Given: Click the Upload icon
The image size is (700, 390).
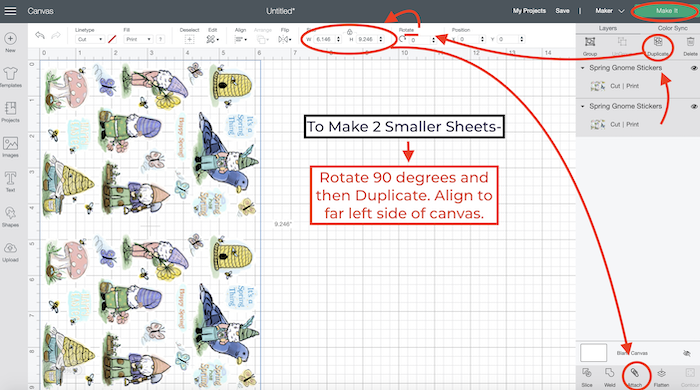Looking at the screenshot, I should point(10,248).
